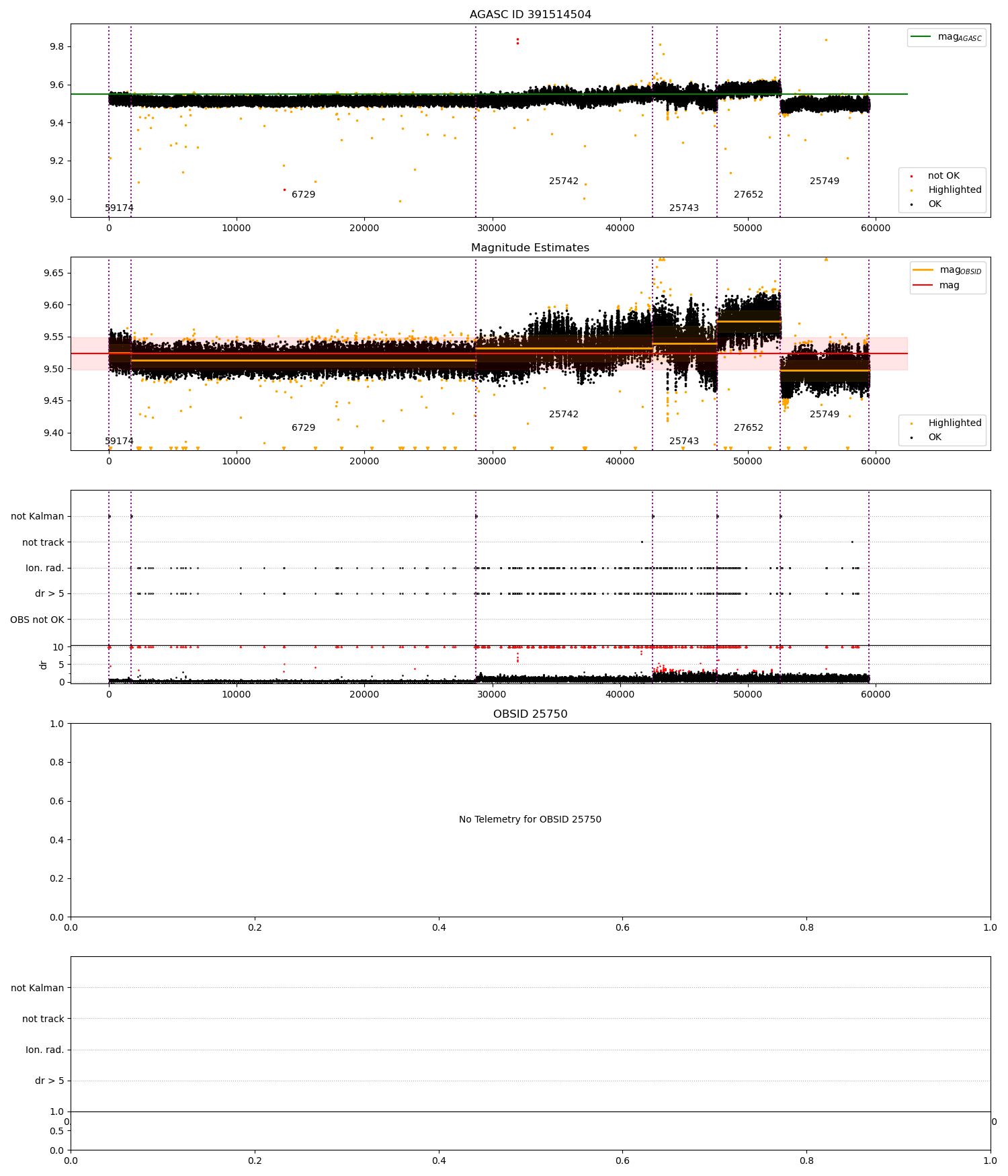The height and width of the screenshot is (1176, 1008).
Task: Click 'dr > 5' label in the third plot
Action: [50, 594]
